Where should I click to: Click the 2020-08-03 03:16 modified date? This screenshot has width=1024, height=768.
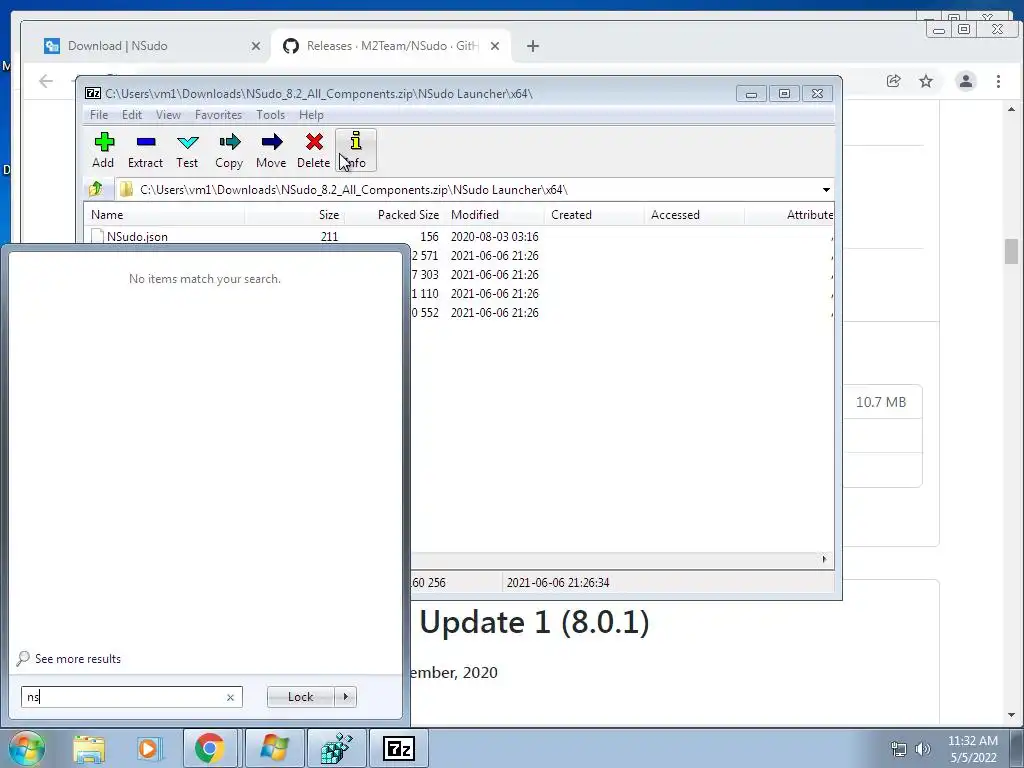point(494,236)
